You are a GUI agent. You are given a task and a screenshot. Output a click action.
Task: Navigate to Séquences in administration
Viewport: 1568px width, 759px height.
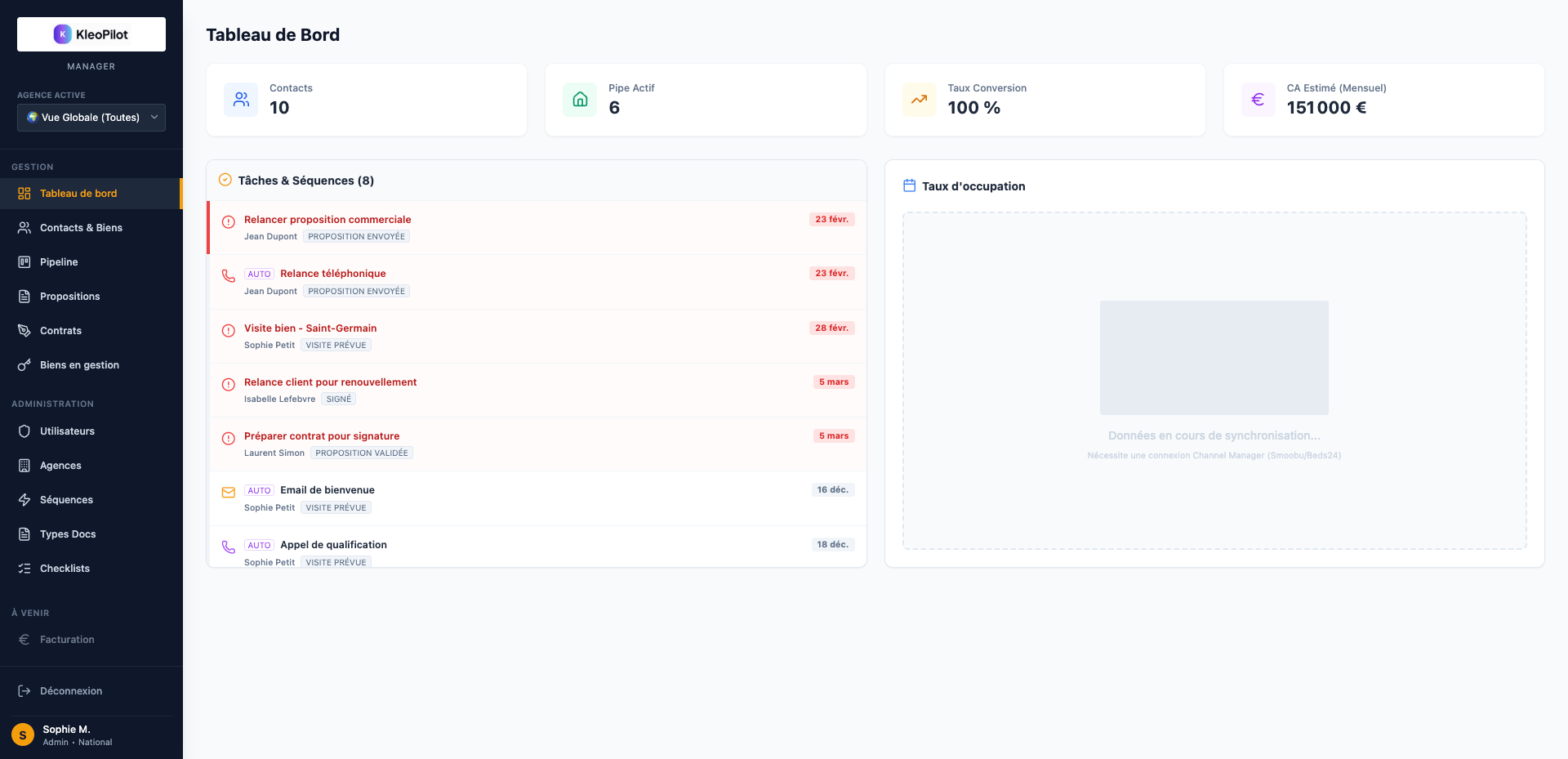pyautogui.click(x=66, y=500)
